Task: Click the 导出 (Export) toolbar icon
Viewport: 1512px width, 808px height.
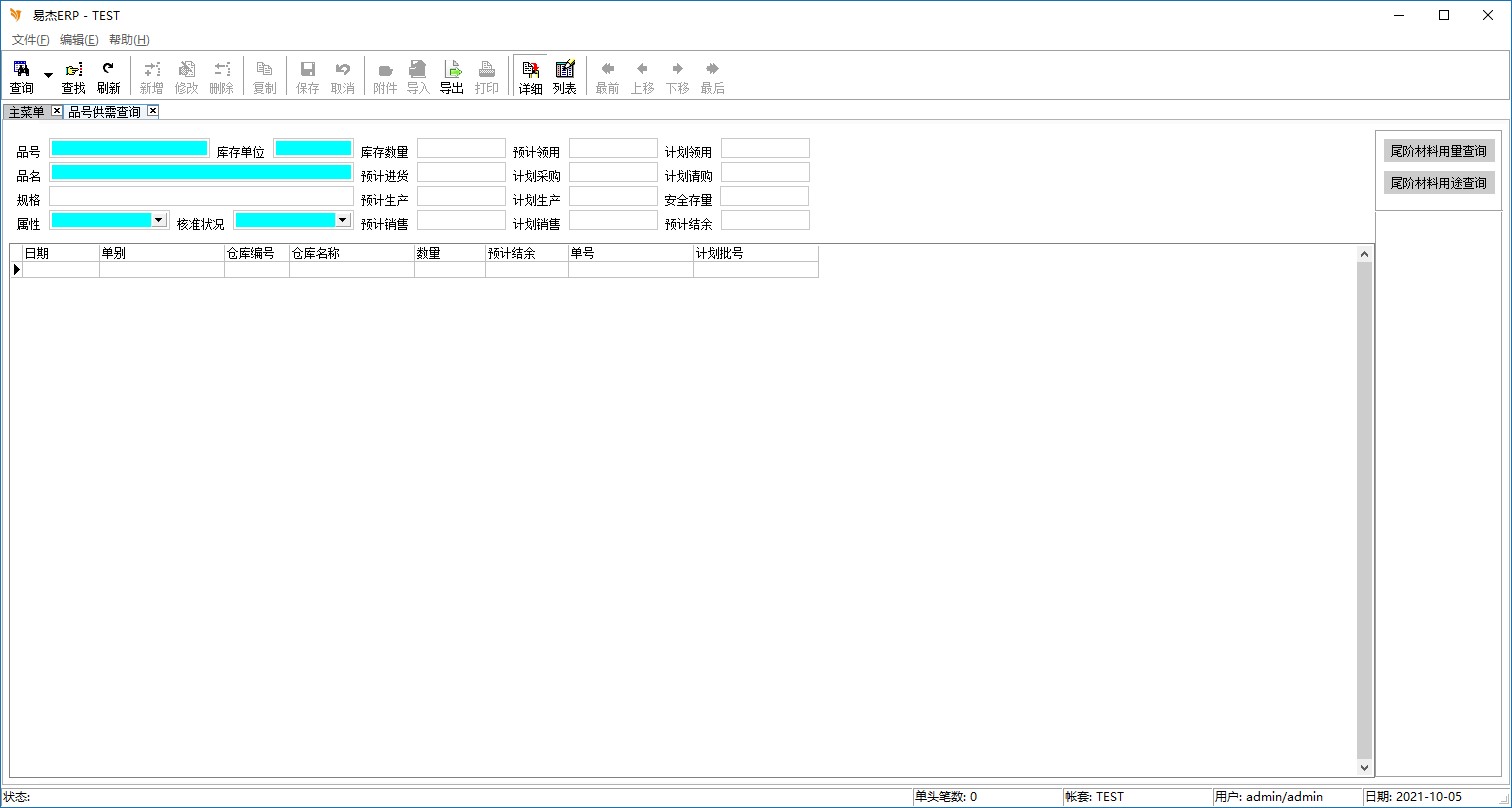Action: [452, 76]
